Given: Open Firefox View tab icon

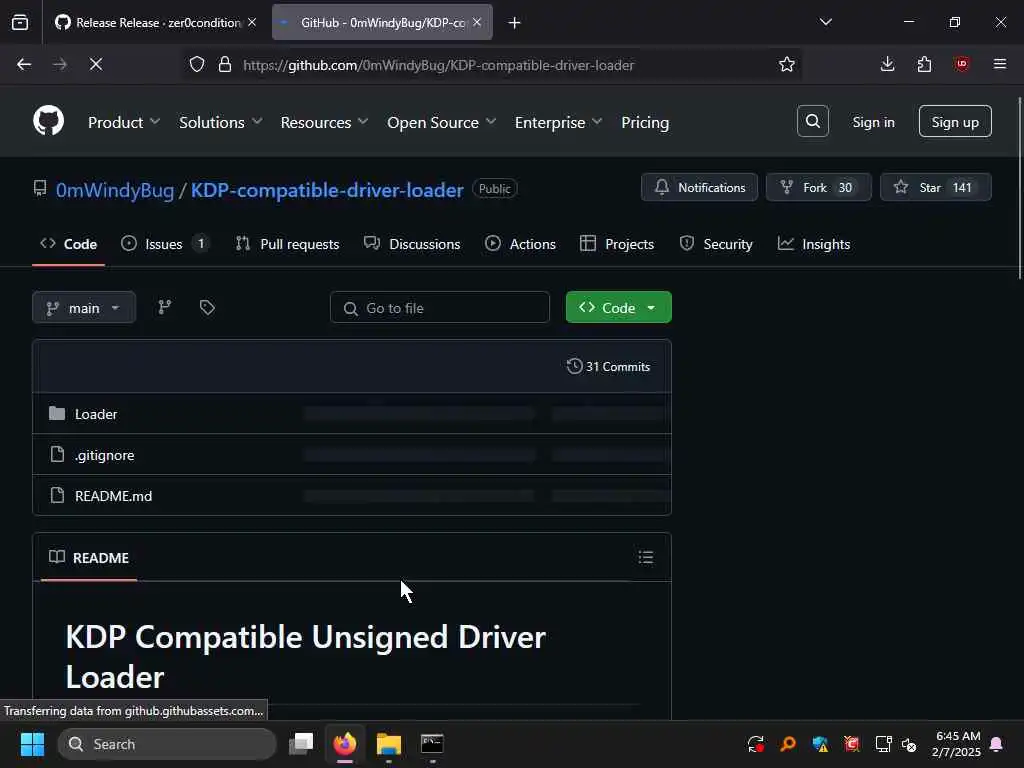Looking at the screenshot, I should (20, 22).
